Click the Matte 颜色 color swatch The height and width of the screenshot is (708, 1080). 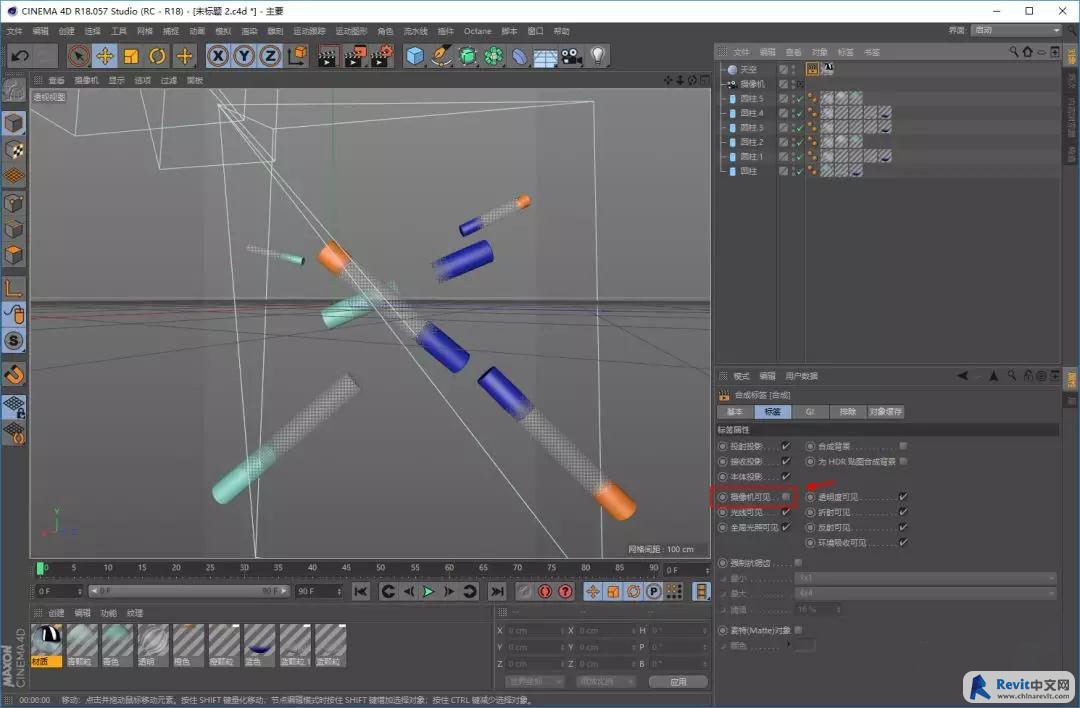tap(805, 645)
